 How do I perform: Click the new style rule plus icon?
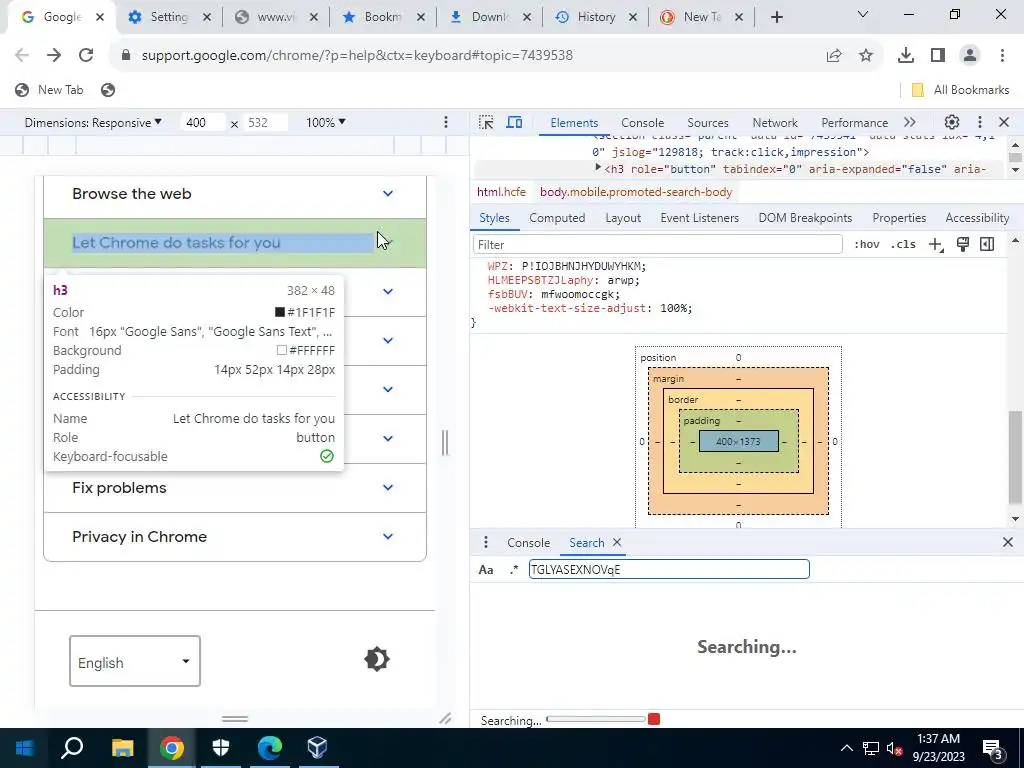[936, 245]
